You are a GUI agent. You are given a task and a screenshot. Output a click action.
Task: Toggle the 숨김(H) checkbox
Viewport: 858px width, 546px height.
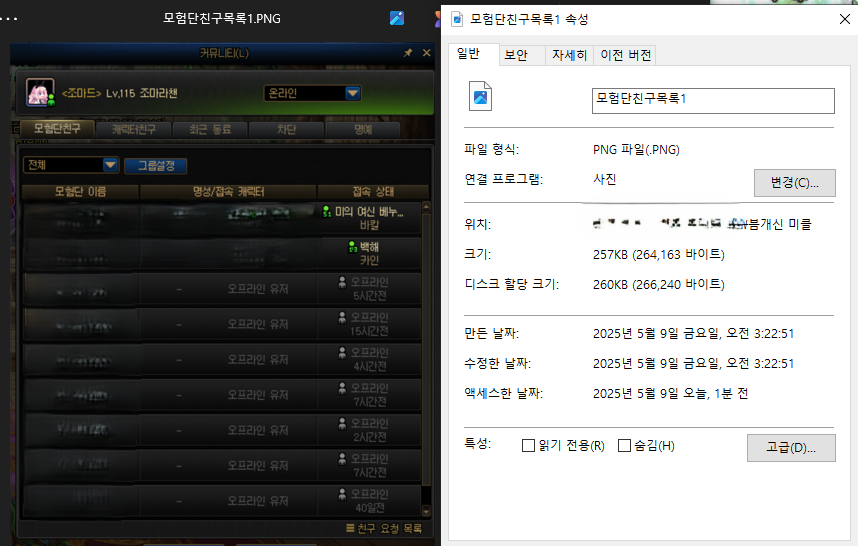point(624,446)
